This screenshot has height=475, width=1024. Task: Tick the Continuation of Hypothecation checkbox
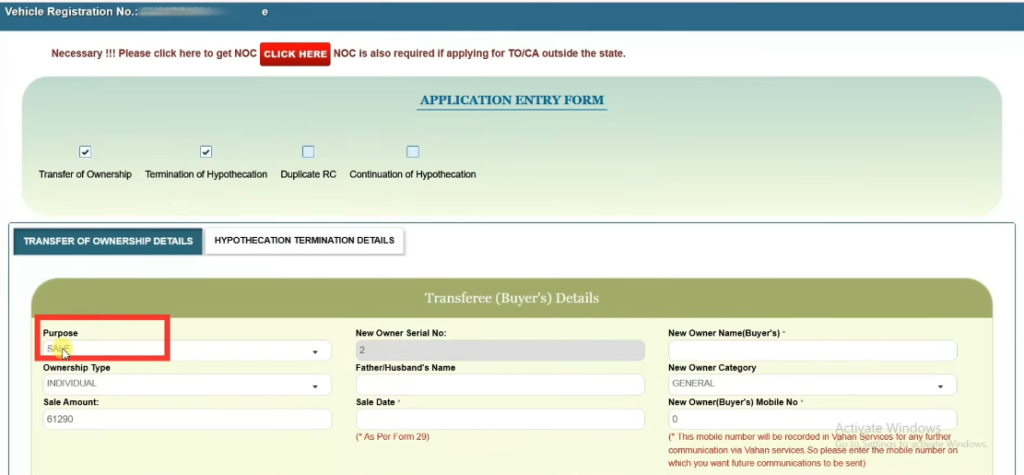tap(412, 152)
